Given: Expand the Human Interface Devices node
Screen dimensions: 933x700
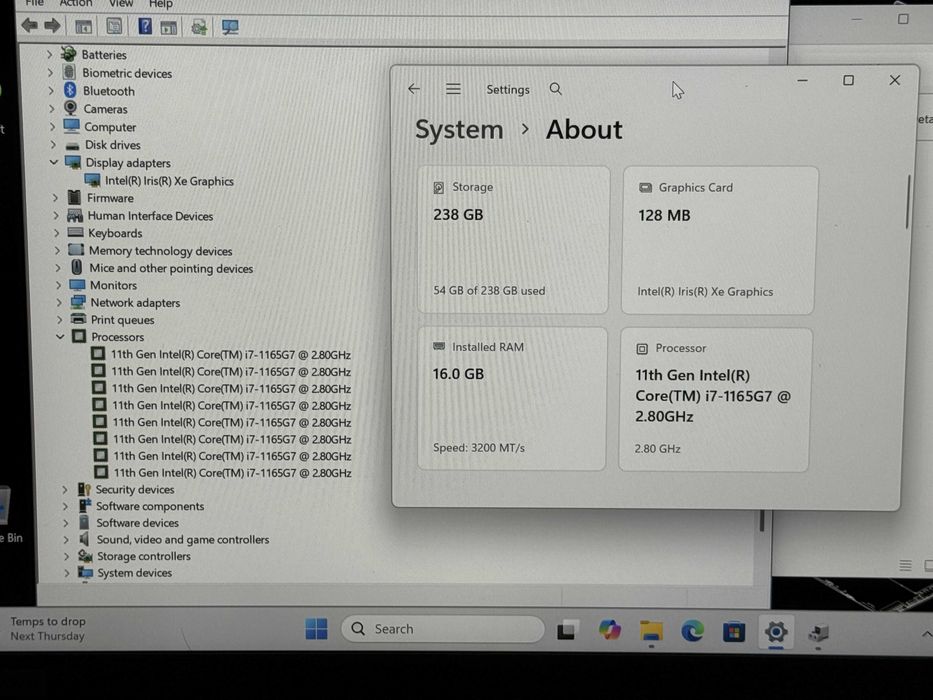Looking at the screenshot, I should (x=56, y=215).
